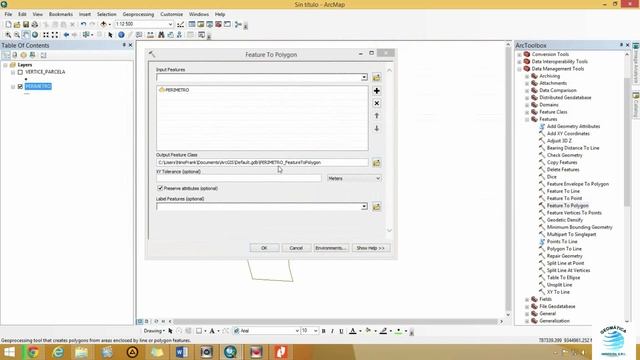Click the New map document icon

[8, 24]
